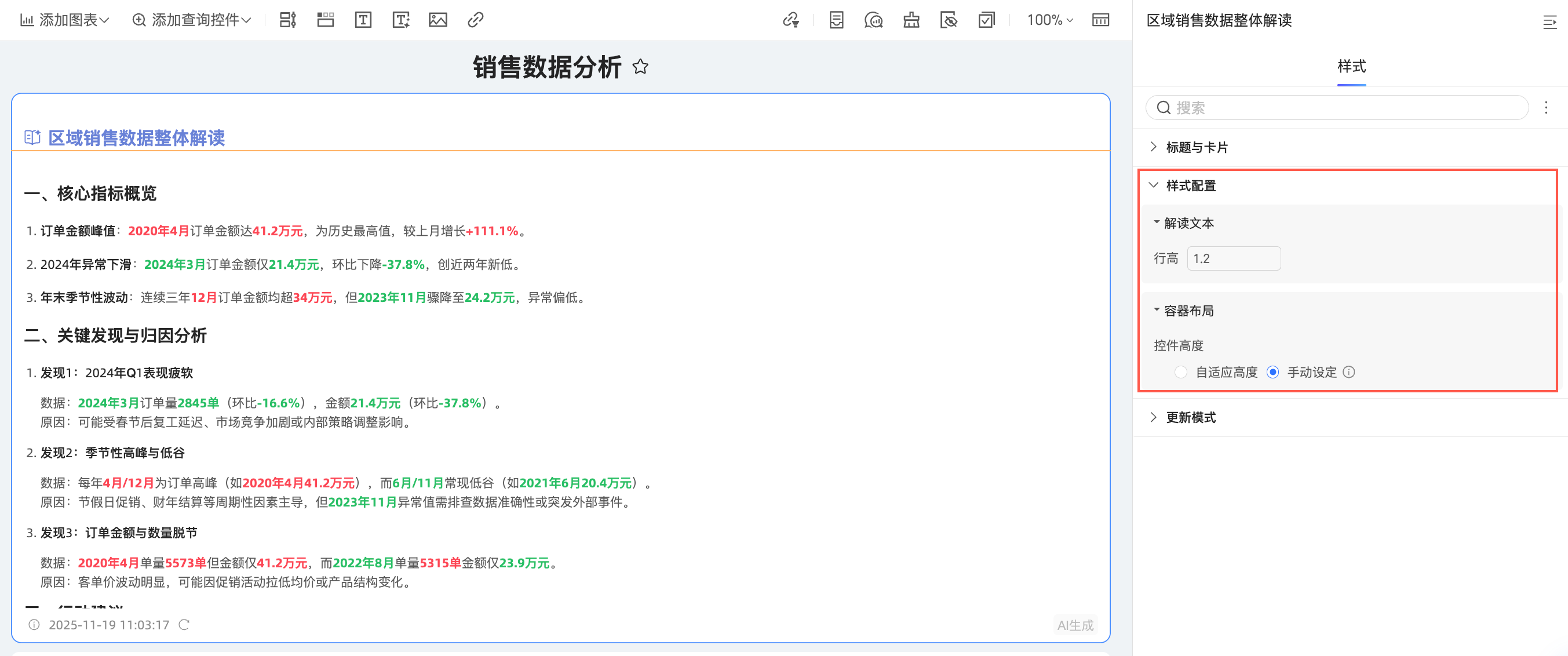Click the three-dot more options icon

1545,108
